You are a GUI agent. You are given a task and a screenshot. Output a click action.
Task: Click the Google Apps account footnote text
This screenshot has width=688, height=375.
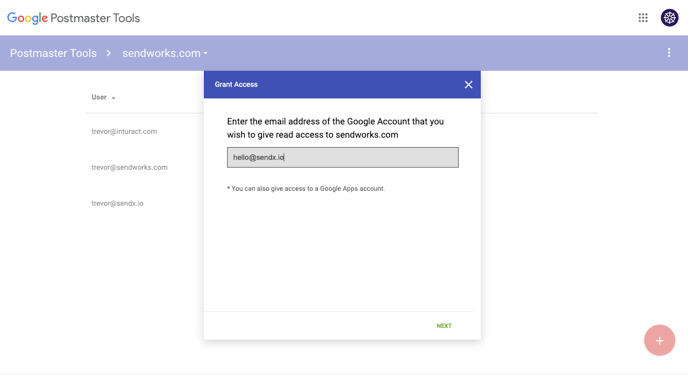point(306,189)
